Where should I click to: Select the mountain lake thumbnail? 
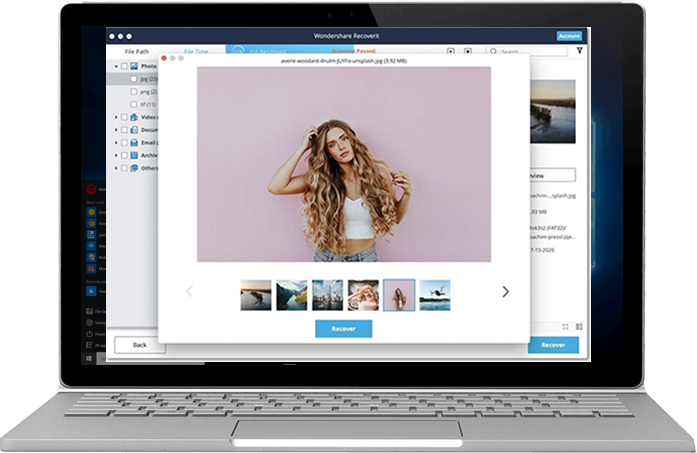(x=292, y=295)
